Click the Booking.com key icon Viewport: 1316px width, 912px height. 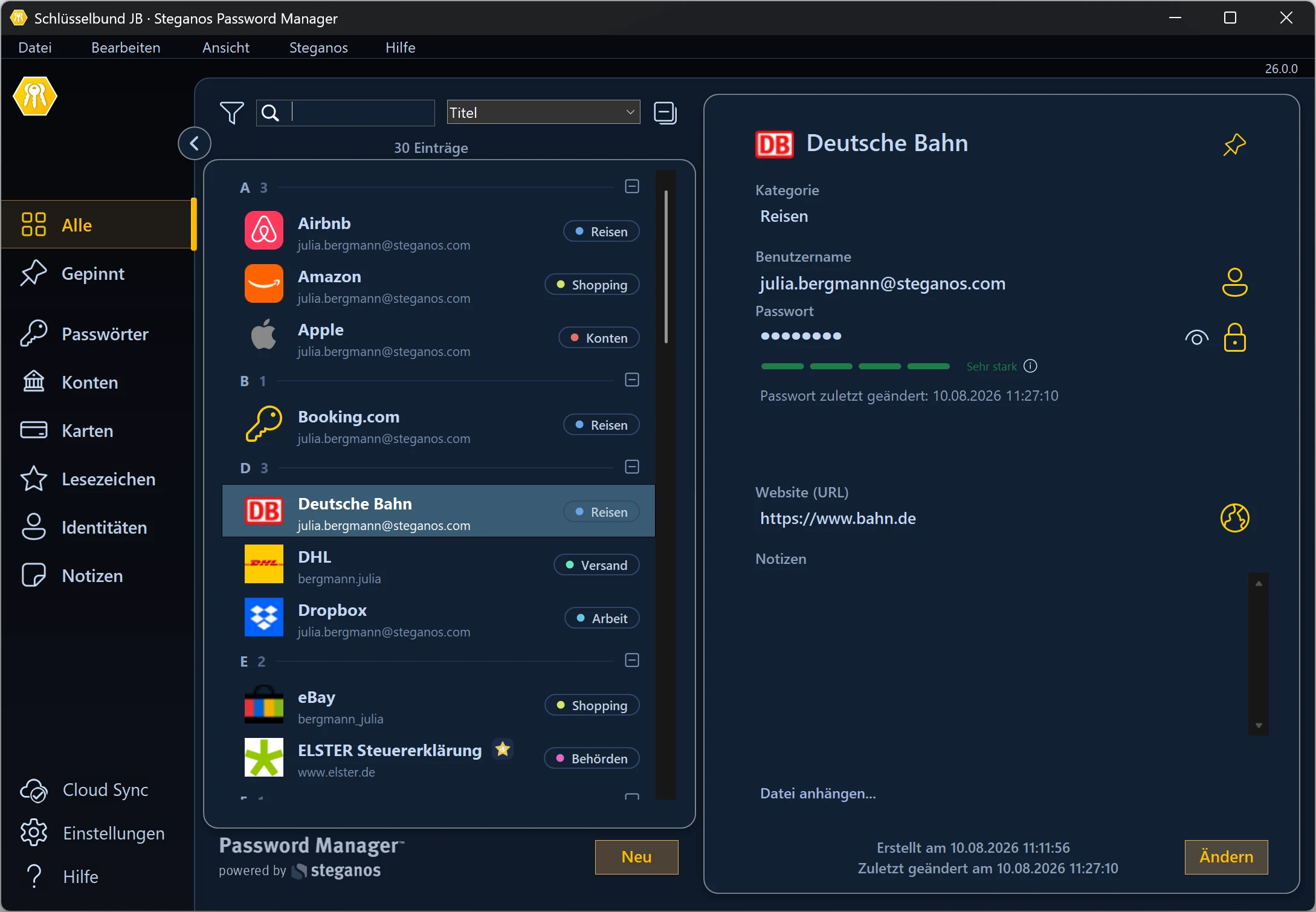point(263,424)
